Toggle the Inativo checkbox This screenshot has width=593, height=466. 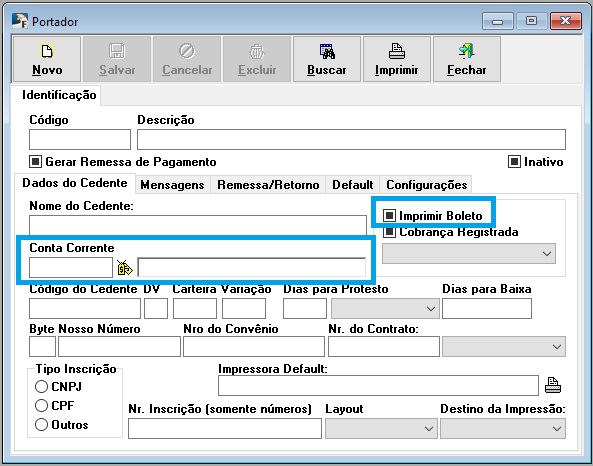point(514,162)
